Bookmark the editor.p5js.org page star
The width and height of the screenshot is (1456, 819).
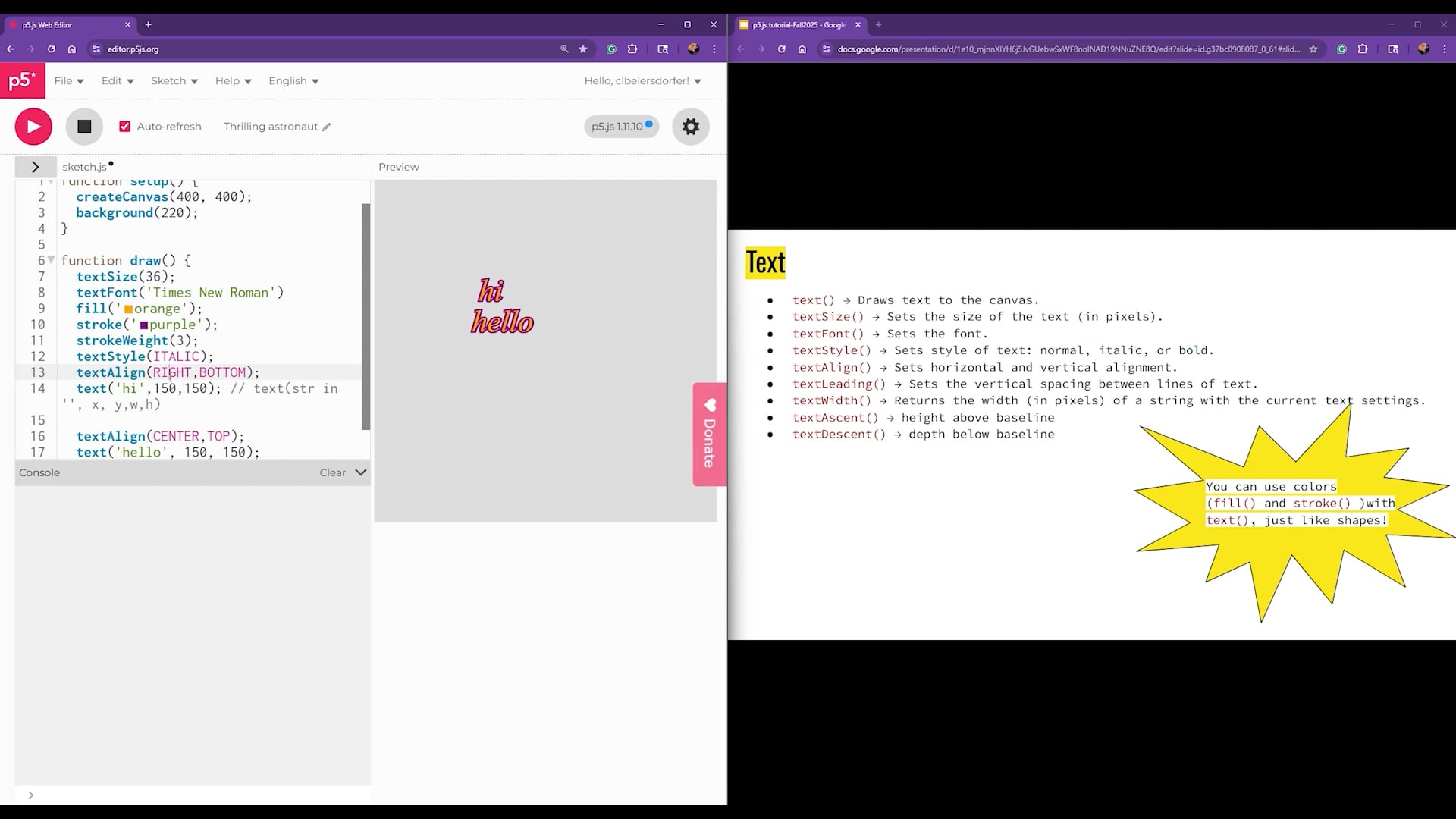(583, 49)
